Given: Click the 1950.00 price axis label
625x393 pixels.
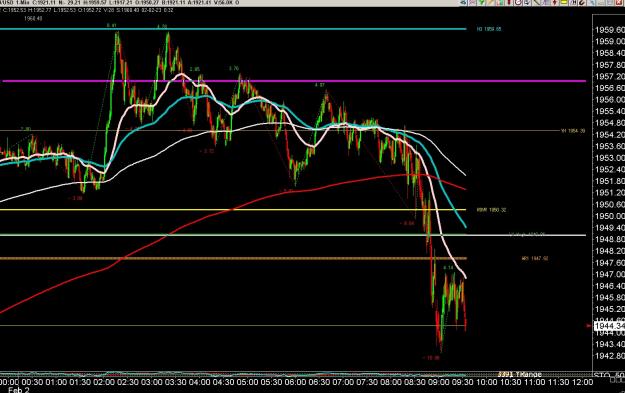Looking at the screenshot, I should point(610,216).
